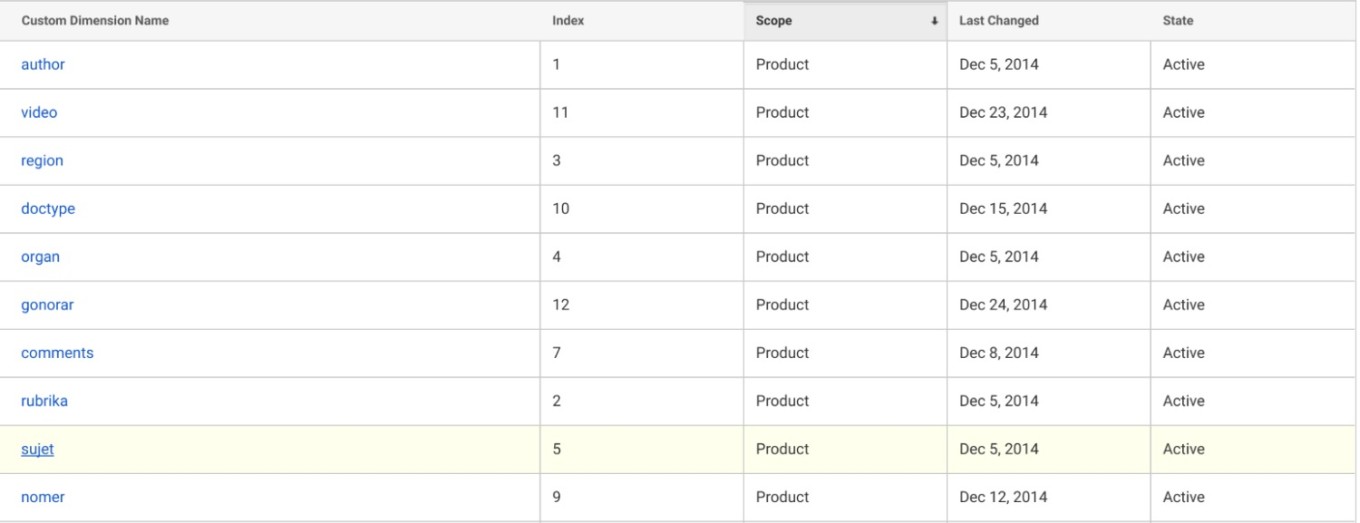The image size is (1360, 523).
Task: Open the comments custom dimension
Action: tap(57, 352)
